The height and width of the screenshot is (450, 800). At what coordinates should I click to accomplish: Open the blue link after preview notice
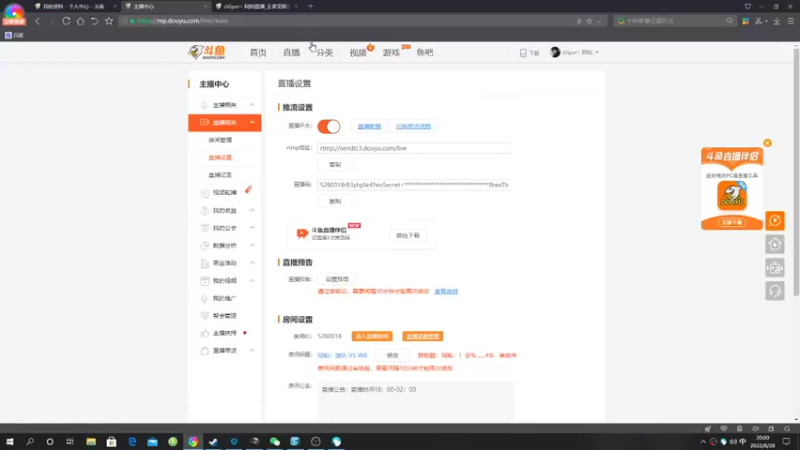point(446,291)
